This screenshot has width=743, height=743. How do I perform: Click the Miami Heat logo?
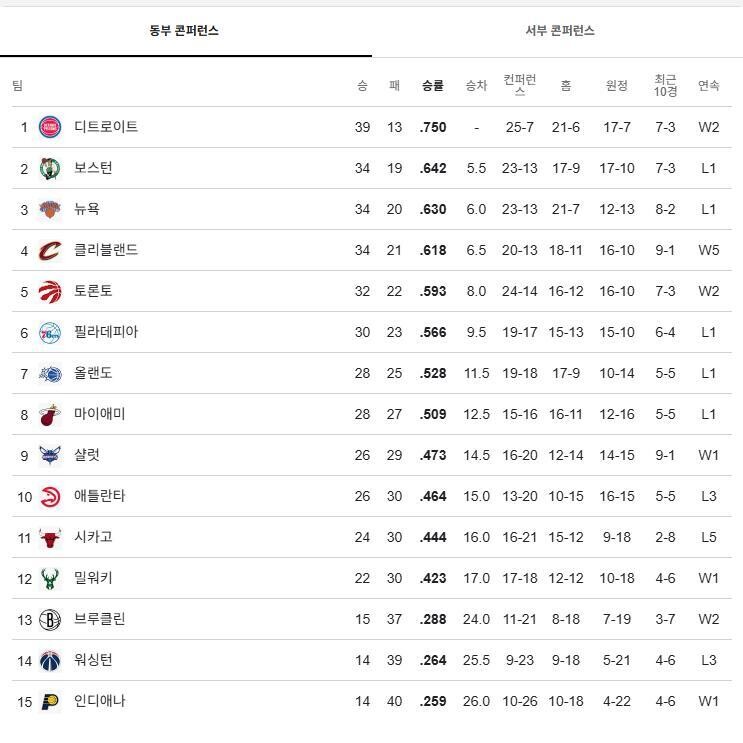coord(50,414)
